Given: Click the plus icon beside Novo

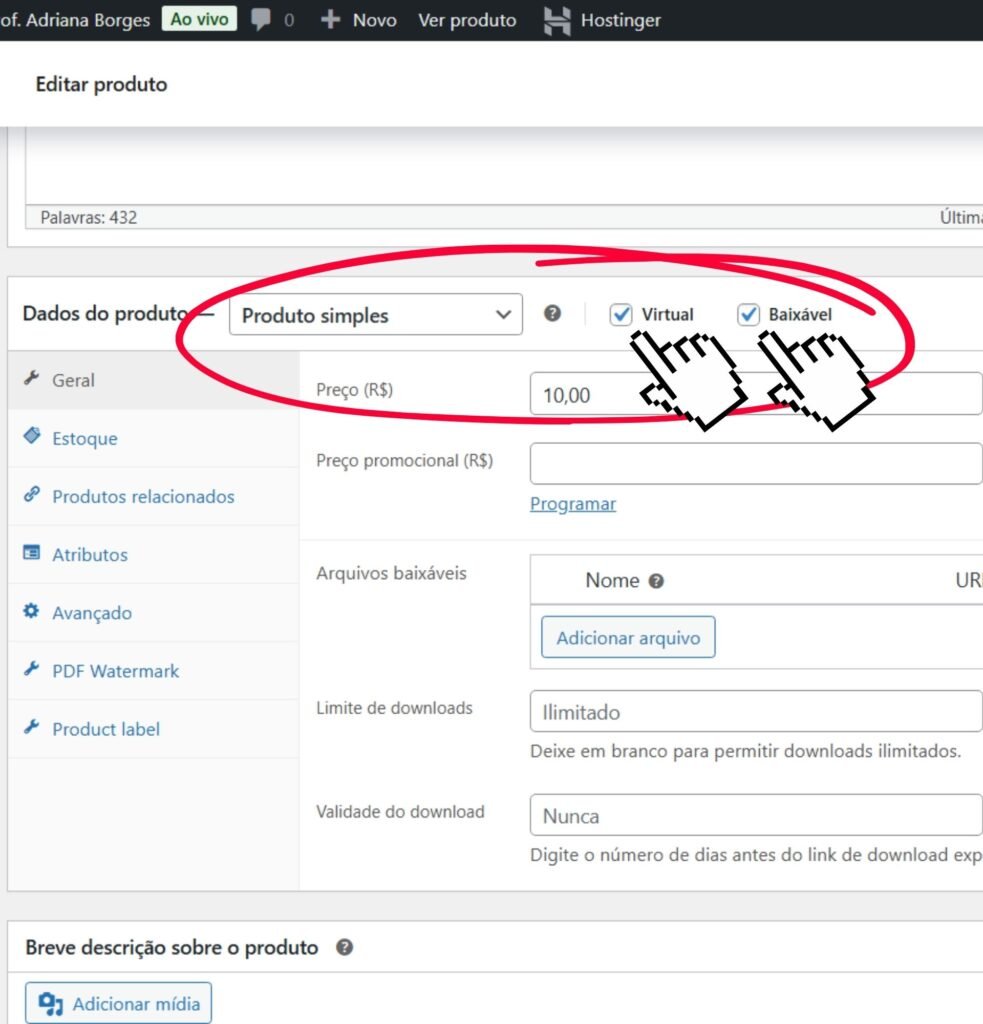Looking at the screenshot, I should pyautogui.click(x=330, y=20).
